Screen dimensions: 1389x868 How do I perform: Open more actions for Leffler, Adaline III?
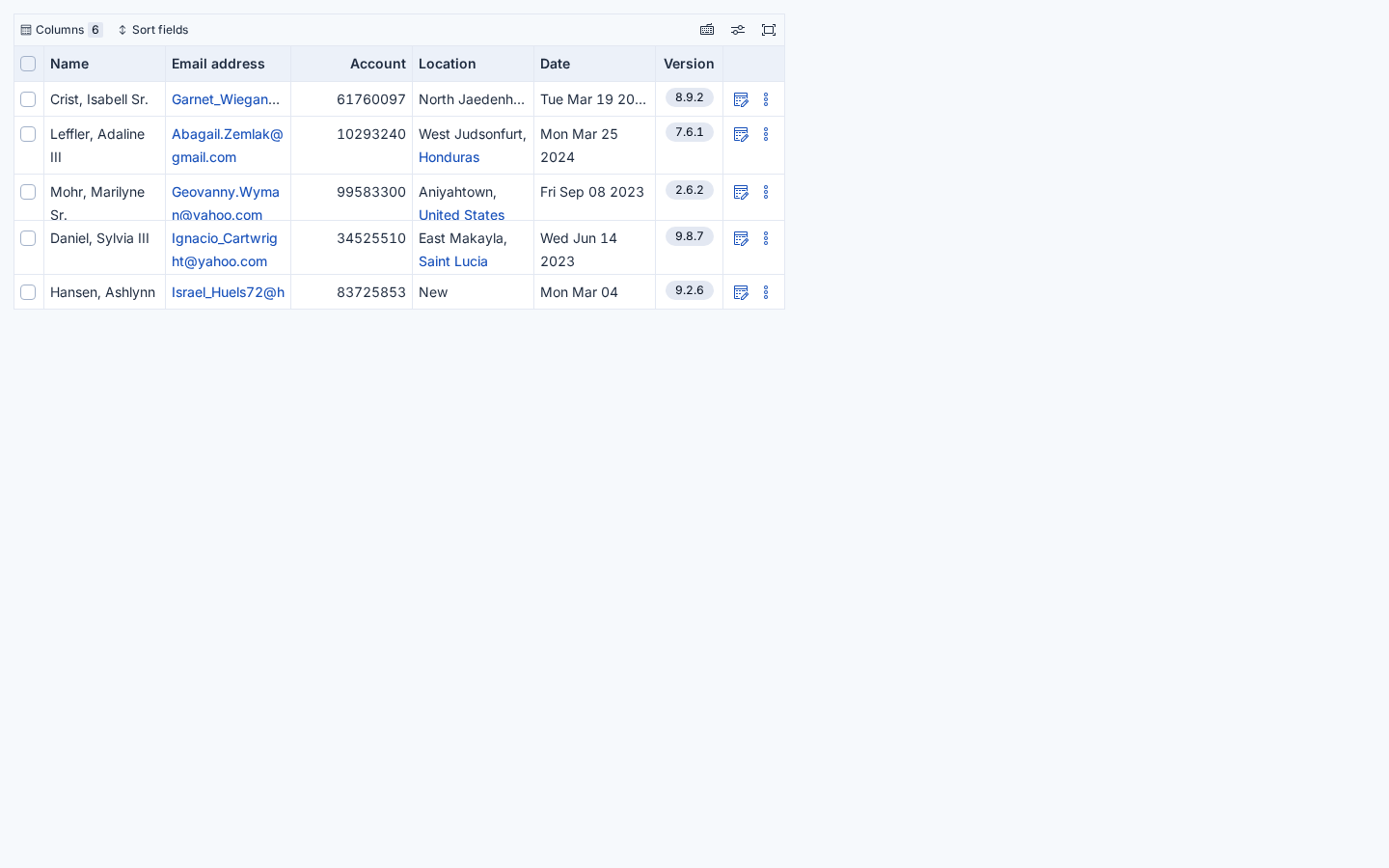766,134
